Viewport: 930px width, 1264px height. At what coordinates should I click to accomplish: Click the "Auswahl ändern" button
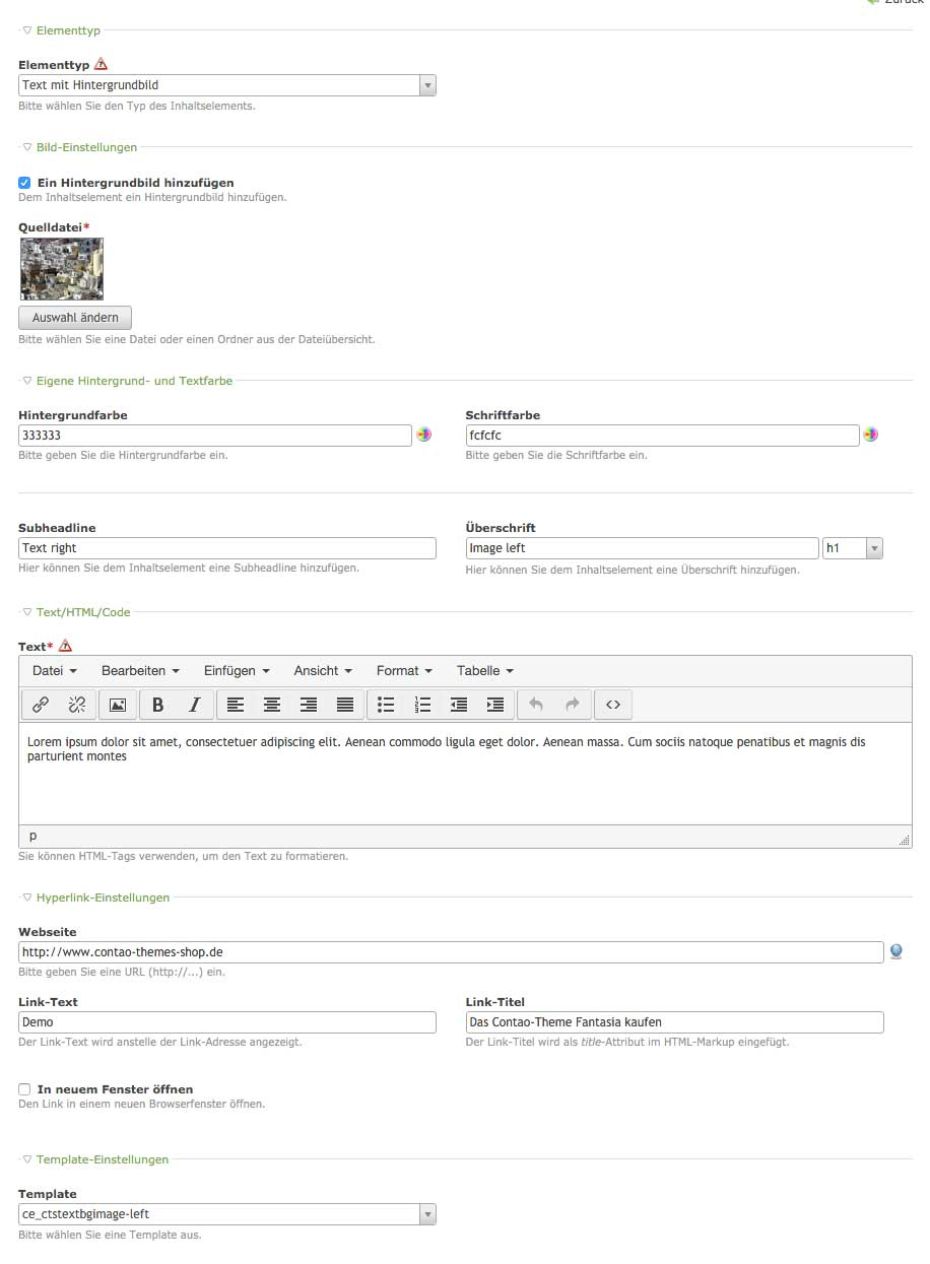coord(75,319)
